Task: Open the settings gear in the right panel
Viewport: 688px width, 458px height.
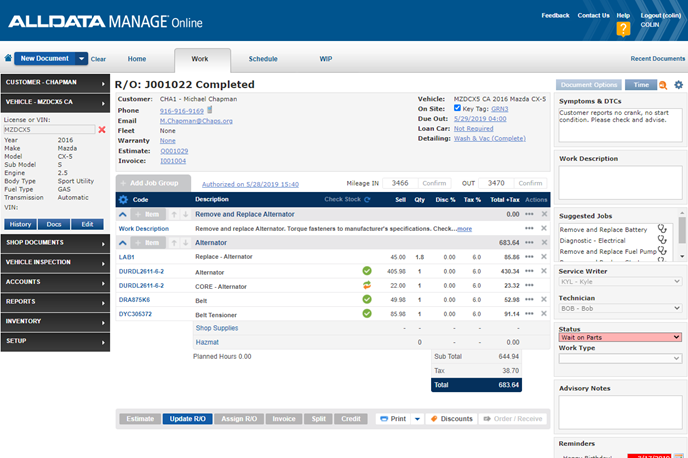Action: tap(679, 85)
